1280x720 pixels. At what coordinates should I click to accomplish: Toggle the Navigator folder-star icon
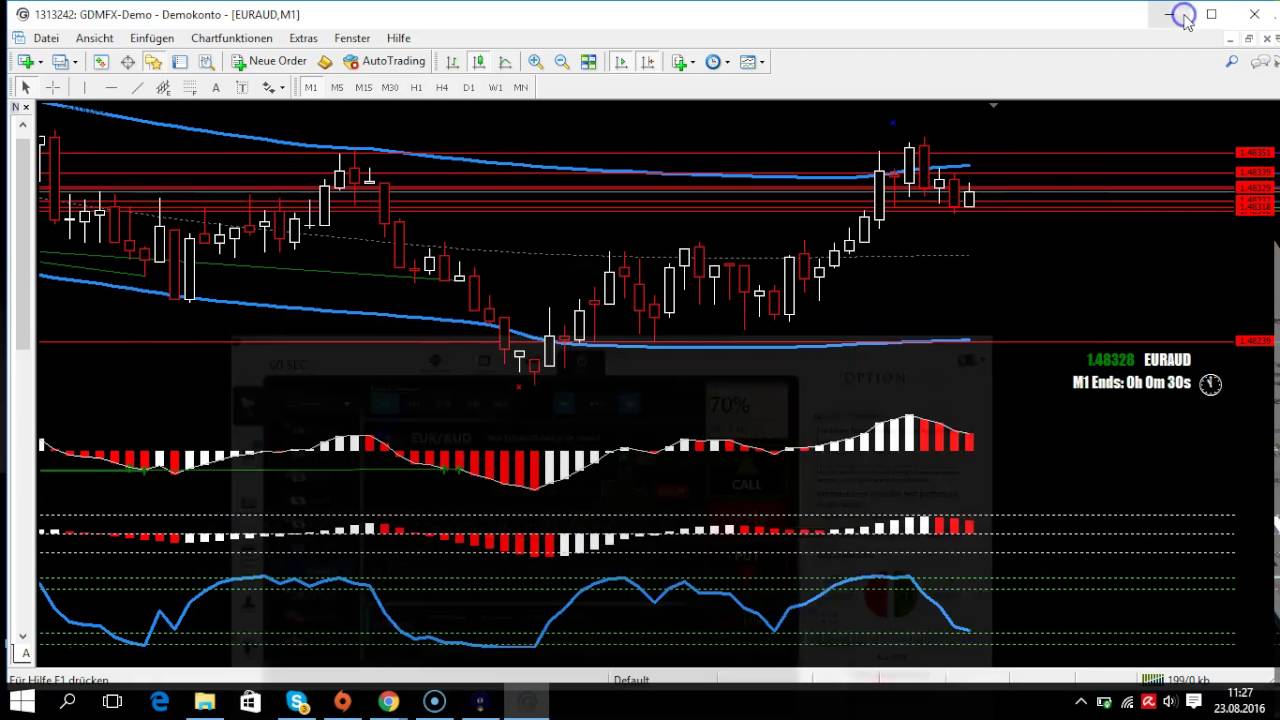click(153, 62)
